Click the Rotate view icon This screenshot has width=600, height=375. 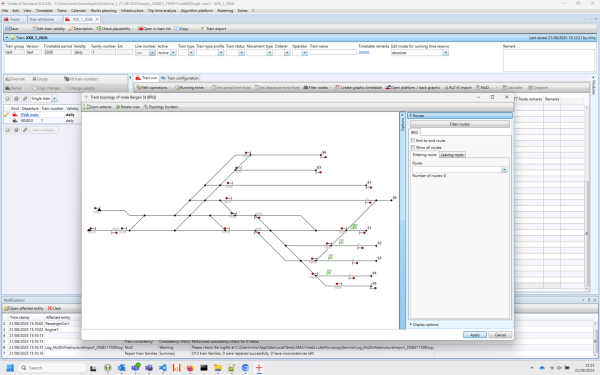coord(118,107)
